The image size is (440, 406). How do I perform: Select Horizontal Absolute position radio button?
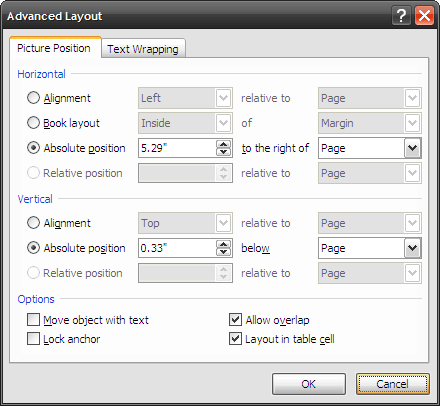33,148
